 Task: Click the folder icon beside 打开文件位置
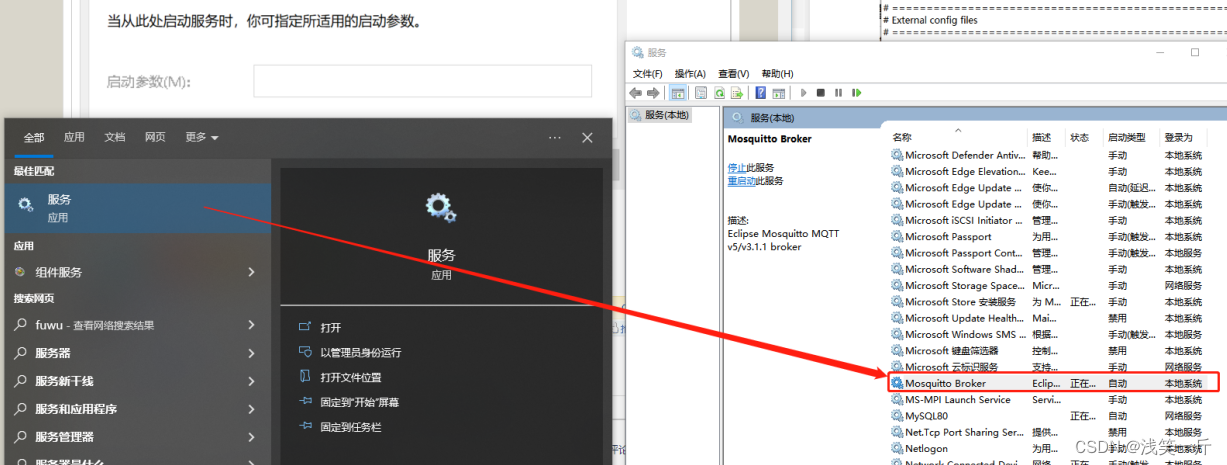tap(306, 377)
